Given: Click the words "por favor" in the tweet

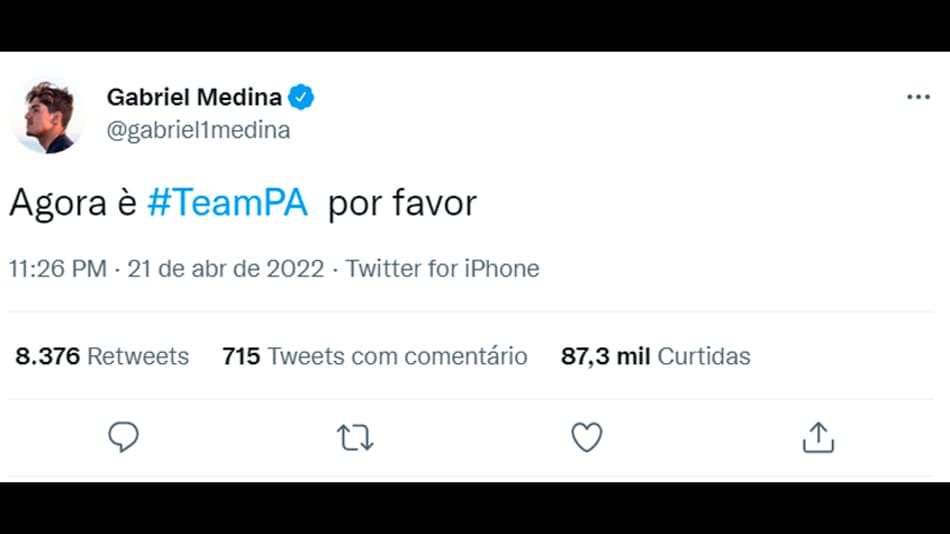Looking at the screenshot, I should (402, 203).
